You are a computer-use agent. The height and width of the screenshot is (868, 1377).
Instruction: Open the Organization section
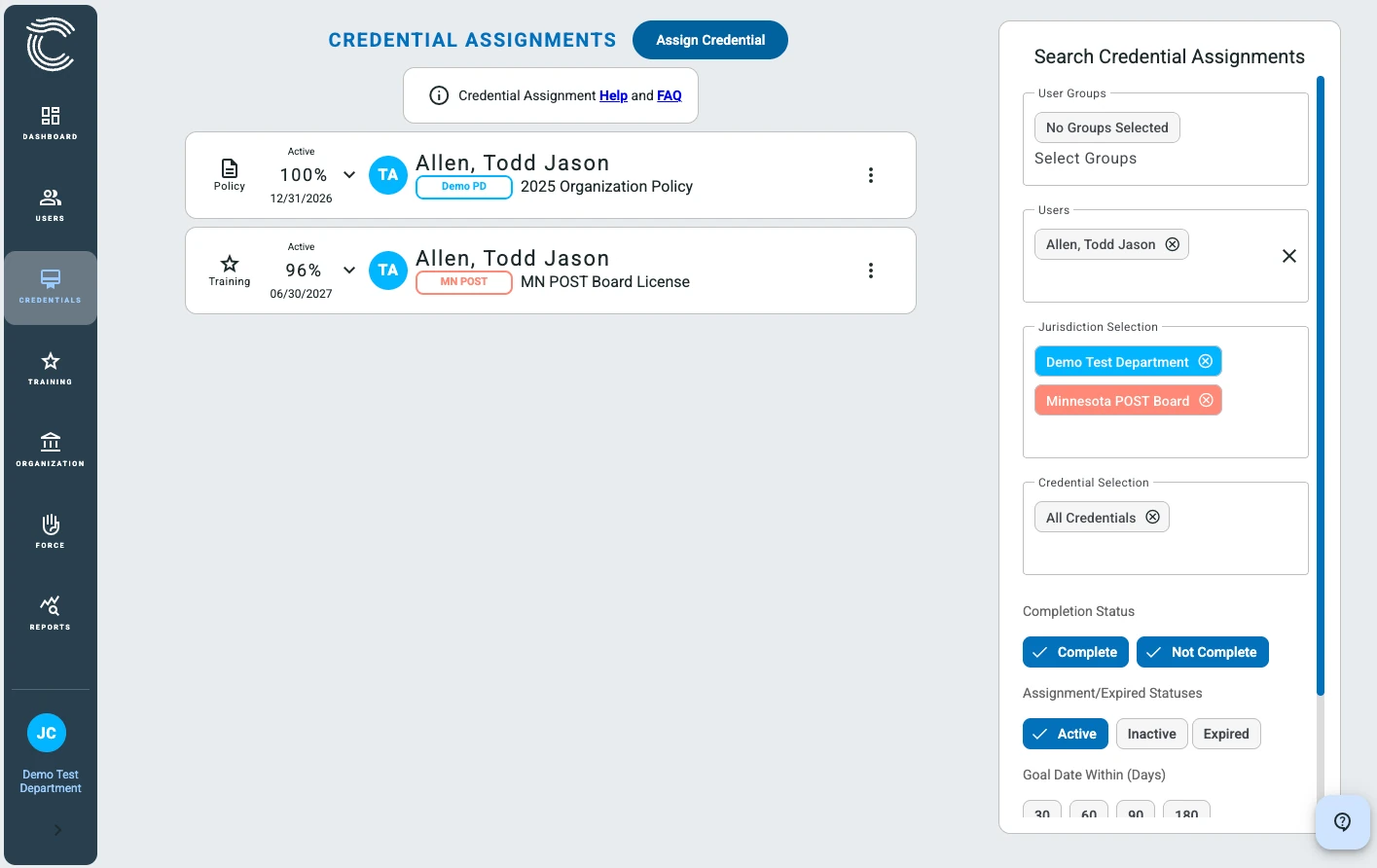click(51, 450)
